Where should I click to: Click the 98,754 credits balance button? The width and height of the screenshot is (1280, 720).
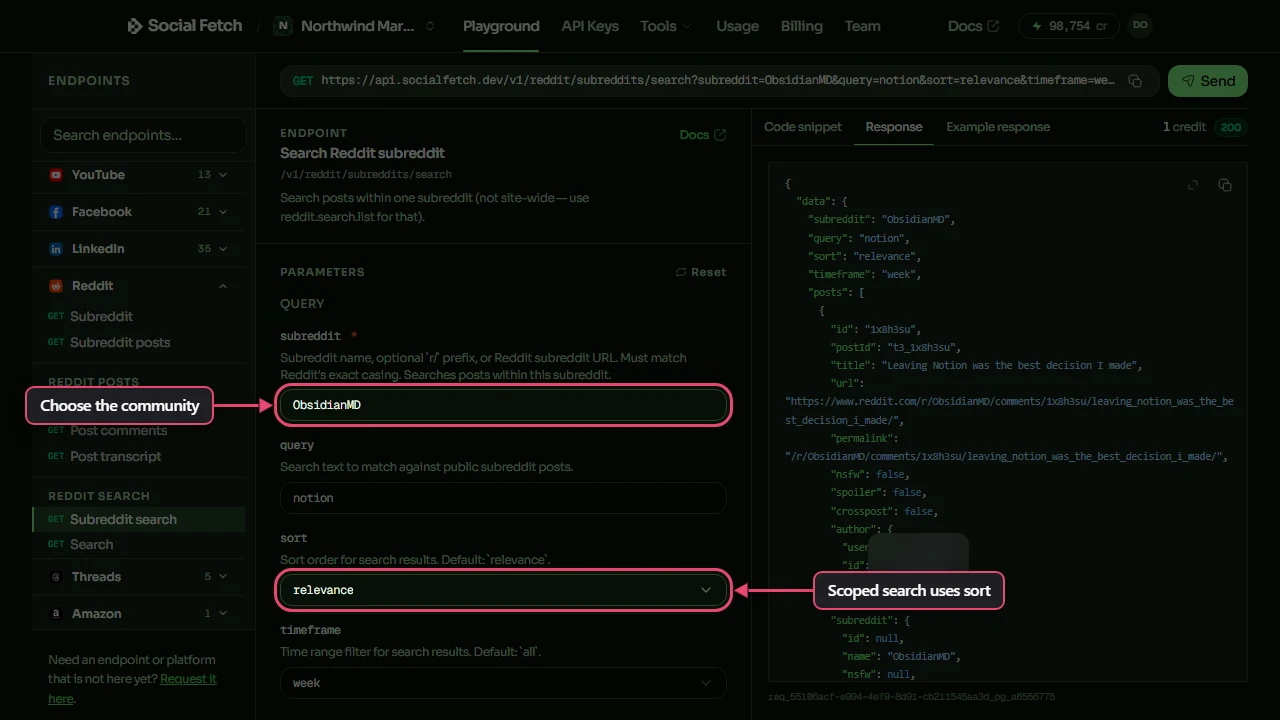1068,26
